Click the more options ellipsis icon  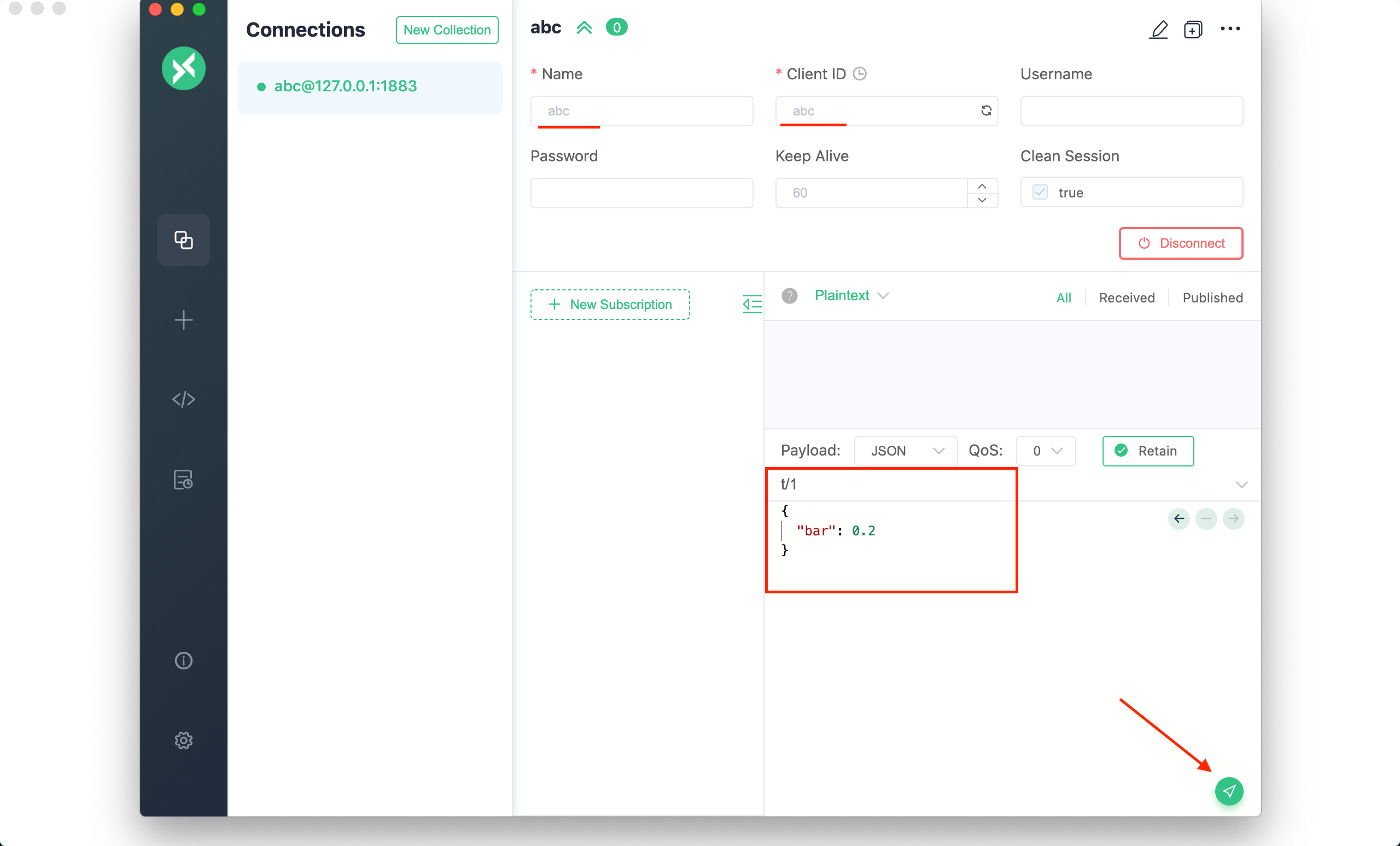[x=1230, y=29]
